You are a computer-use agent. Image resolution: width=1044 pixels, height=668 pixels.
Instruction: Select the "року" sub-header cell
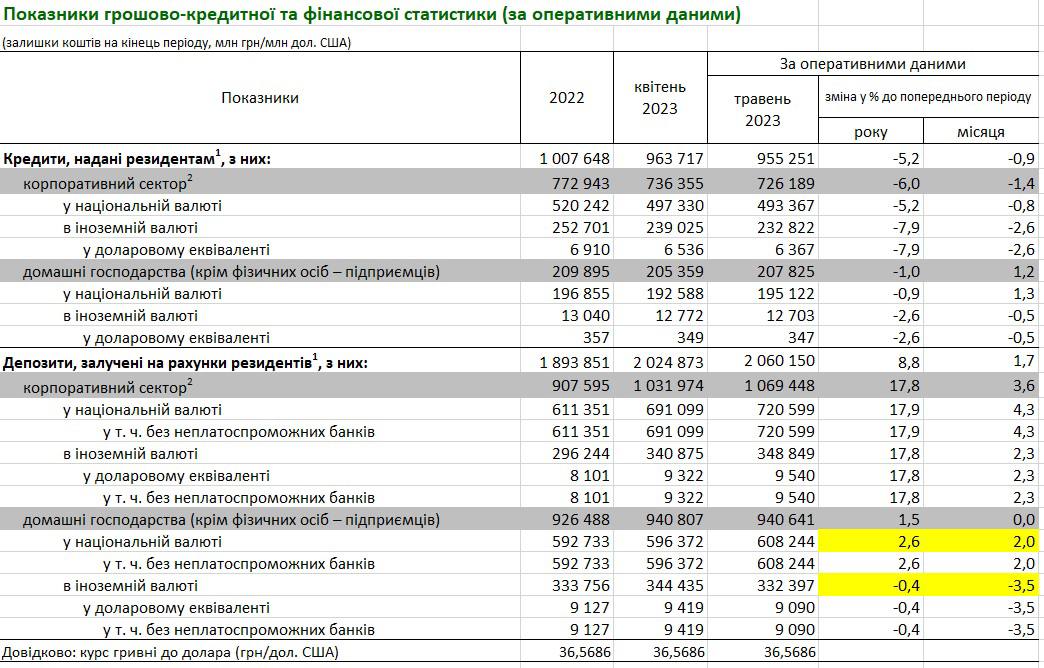pyautogui.click(x=870, y=132)
